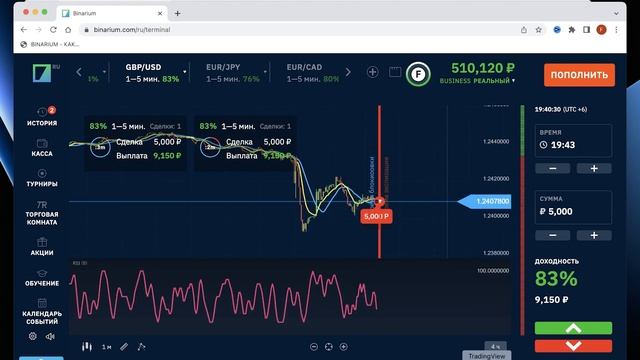Decrease expiry time with minus
The height and width of the screenshot is (360, 640).
[553, 169]
